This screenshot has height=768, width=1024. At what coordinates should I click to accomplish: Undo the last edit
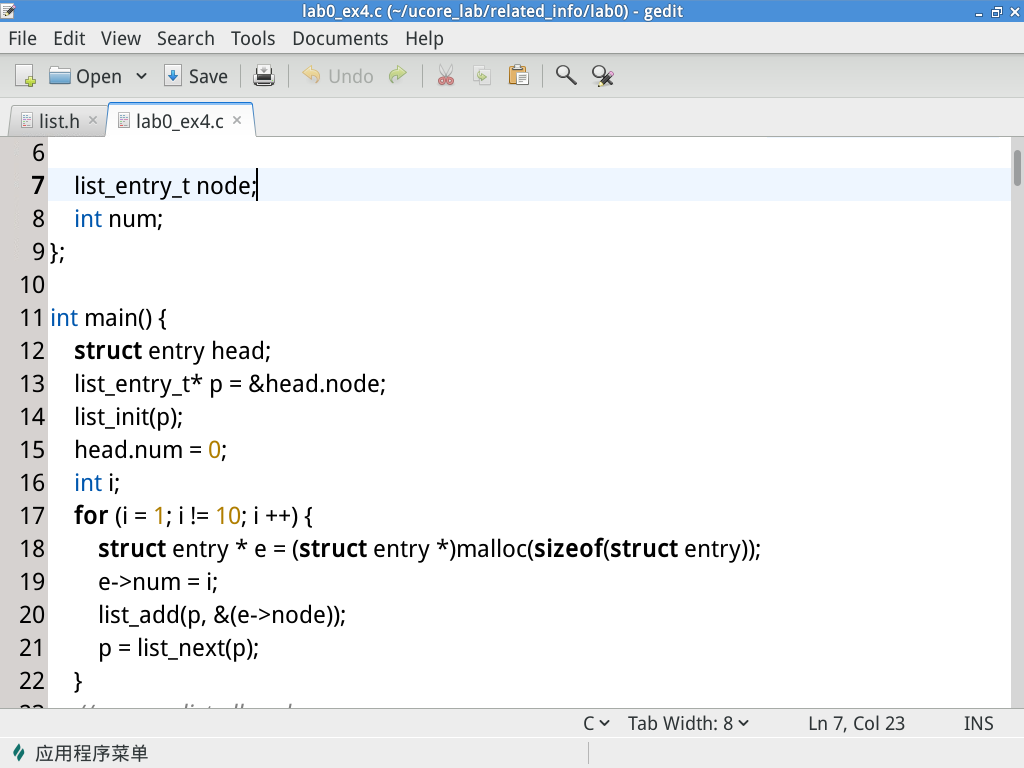(337, 75)
